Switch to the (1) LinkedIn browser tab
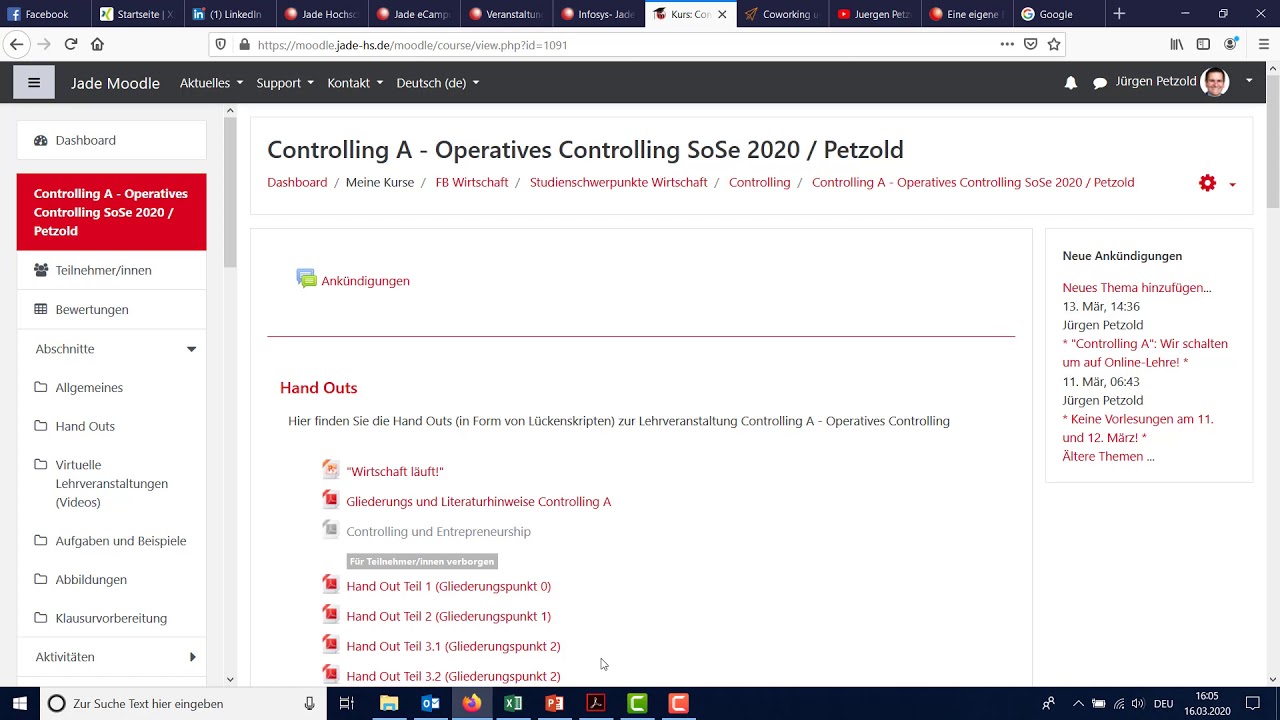 229,14
